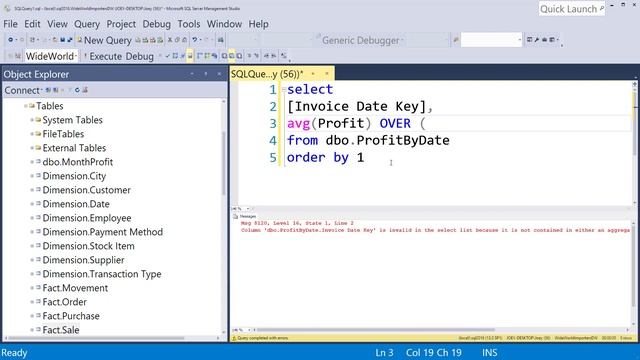
Task: Select the Dimension.Employee table
Action: click(x=87, y=218)
